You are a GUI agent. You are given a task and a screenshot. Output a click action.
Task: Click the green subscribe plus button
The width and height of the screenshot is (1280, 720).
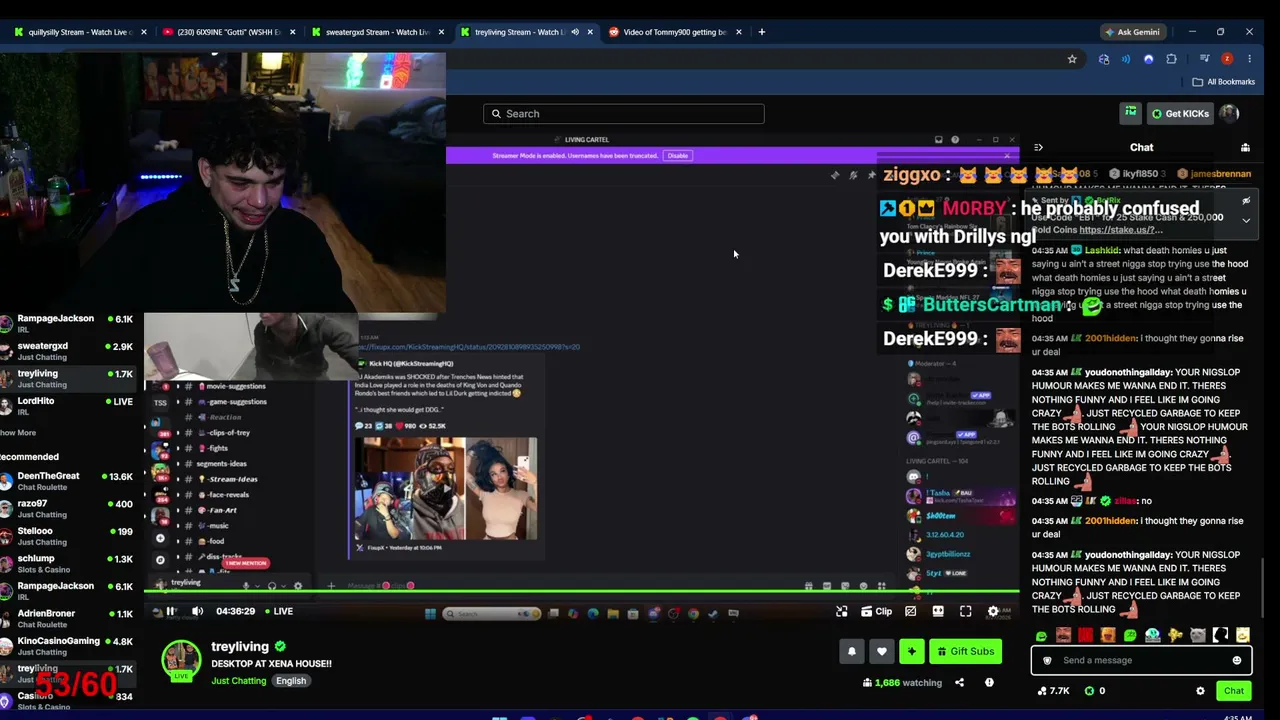[912, 652]
